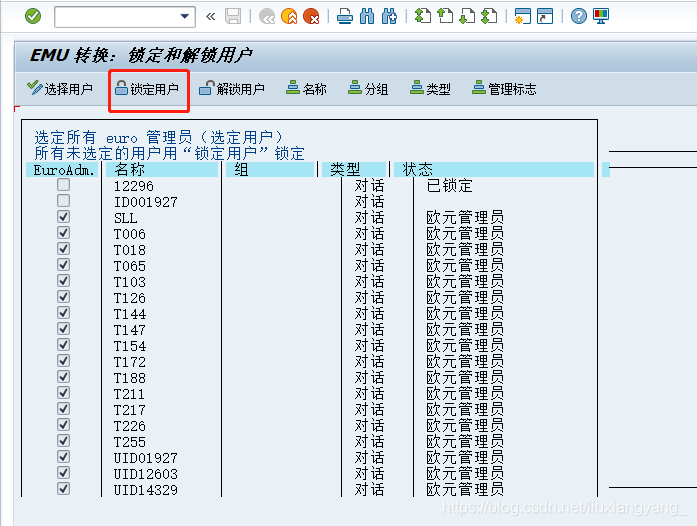This screenshot has height=526, width=697.
Task: Sort by 管理标志 button
Action: click(504, 88)
